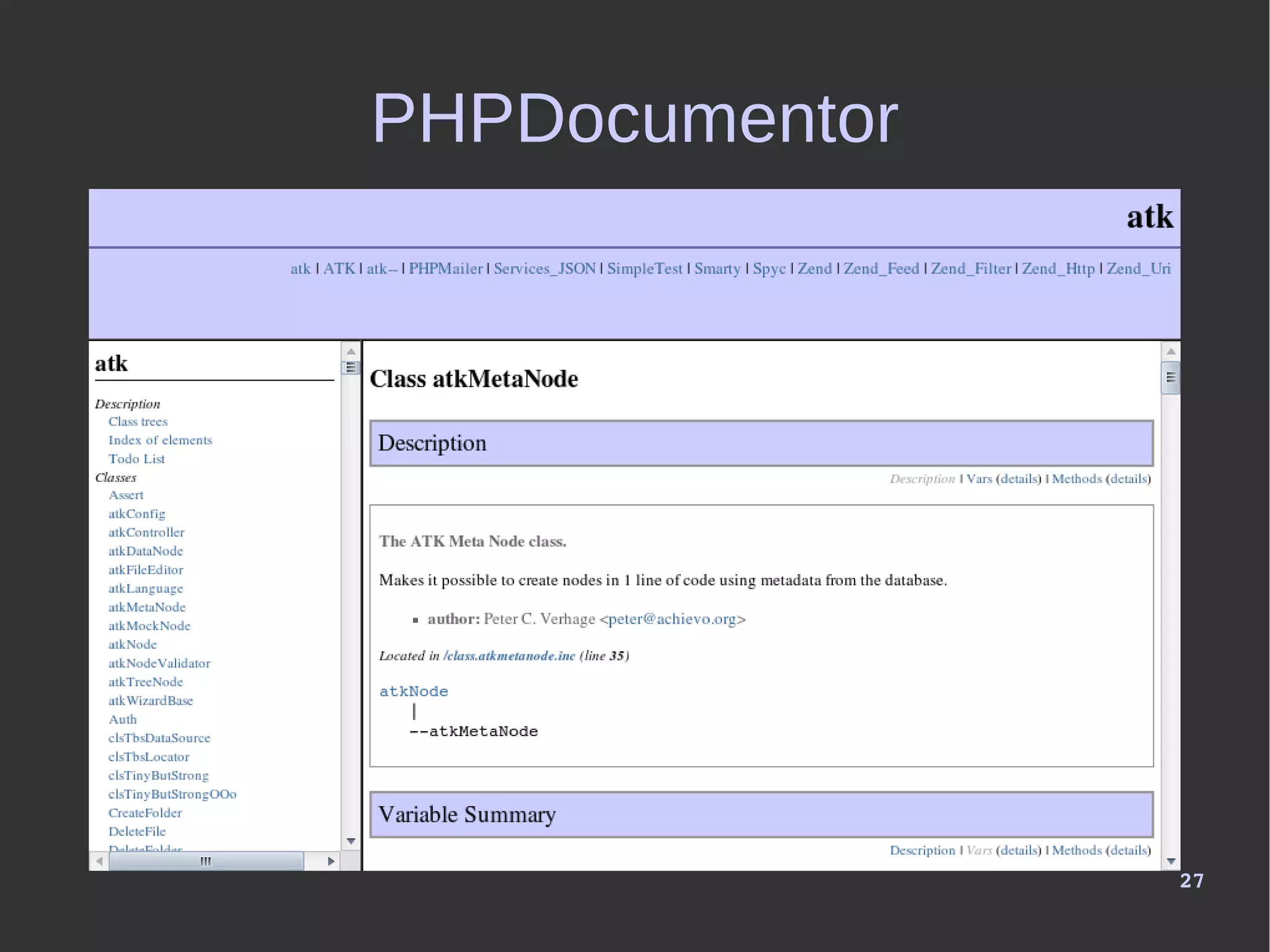Select atkMetaNode in the classes list
The image size is (1270, 952).
(x=147, y=607)
